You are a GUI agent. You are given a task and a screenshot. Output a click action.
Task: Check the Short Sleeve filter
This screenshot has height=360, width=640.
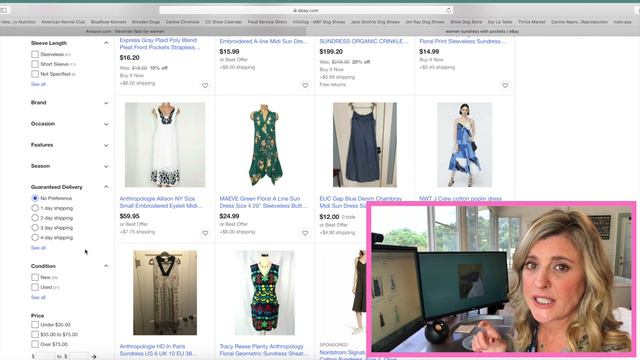click(x=35, y=64)
